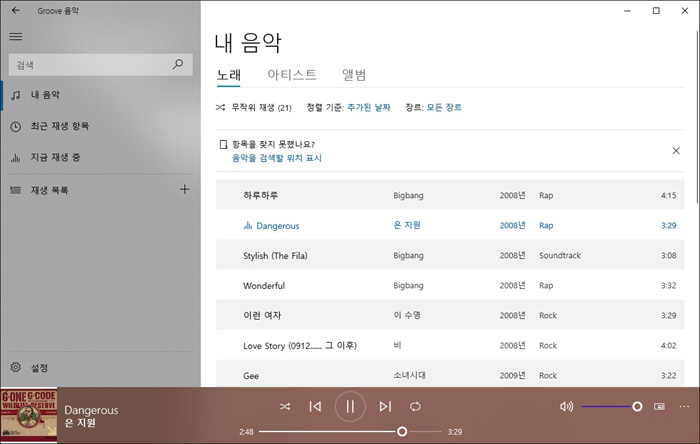Screen dimensions: 700x444
Task: Skip to next track
Action: 385,407
